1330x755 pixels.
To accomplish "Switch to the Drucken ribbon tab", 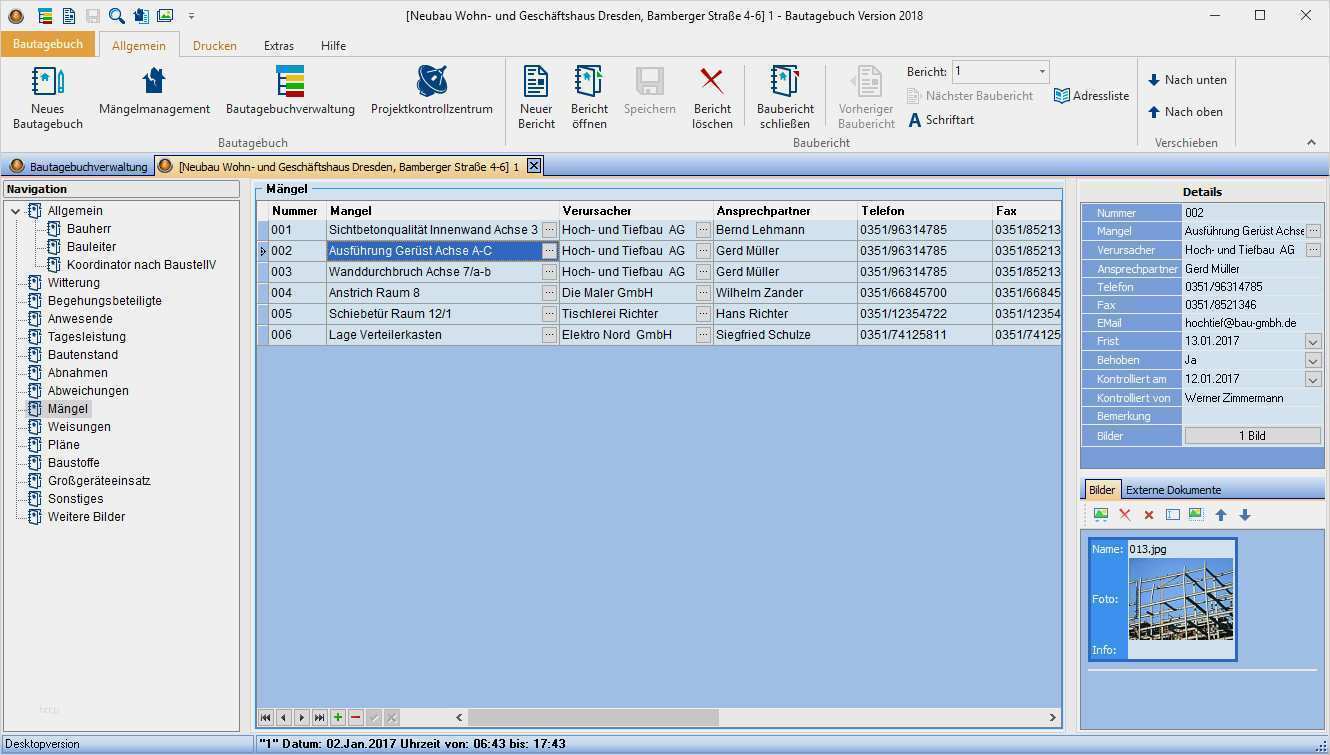I will [x=214, y=46].
